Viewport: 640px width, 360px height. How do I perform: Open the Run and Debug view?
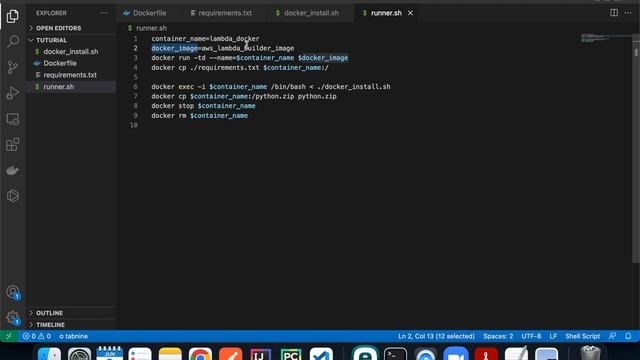pos(13,93)
